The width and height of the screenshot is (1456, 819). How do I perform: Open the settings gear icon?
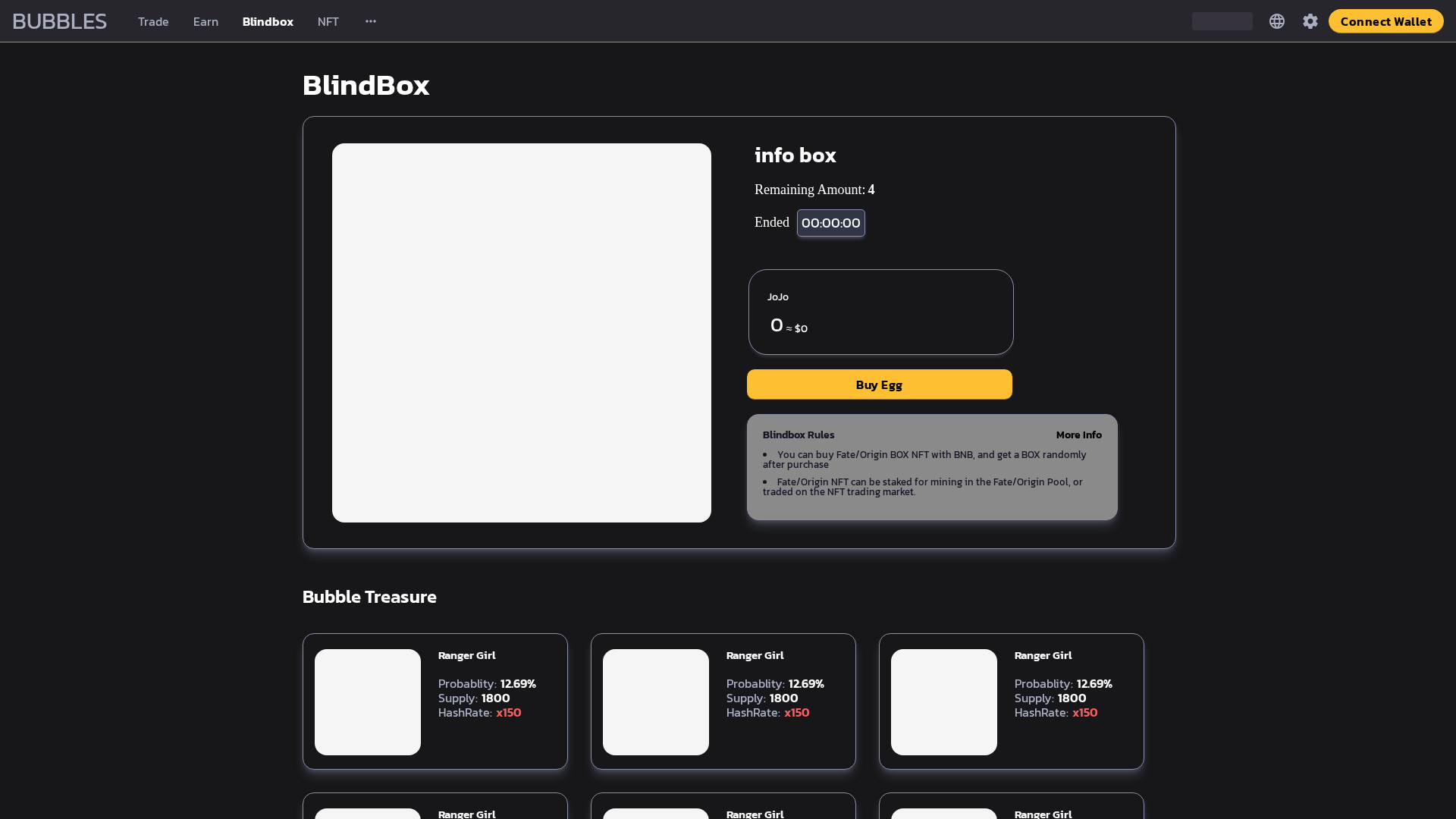[1310, 21]
